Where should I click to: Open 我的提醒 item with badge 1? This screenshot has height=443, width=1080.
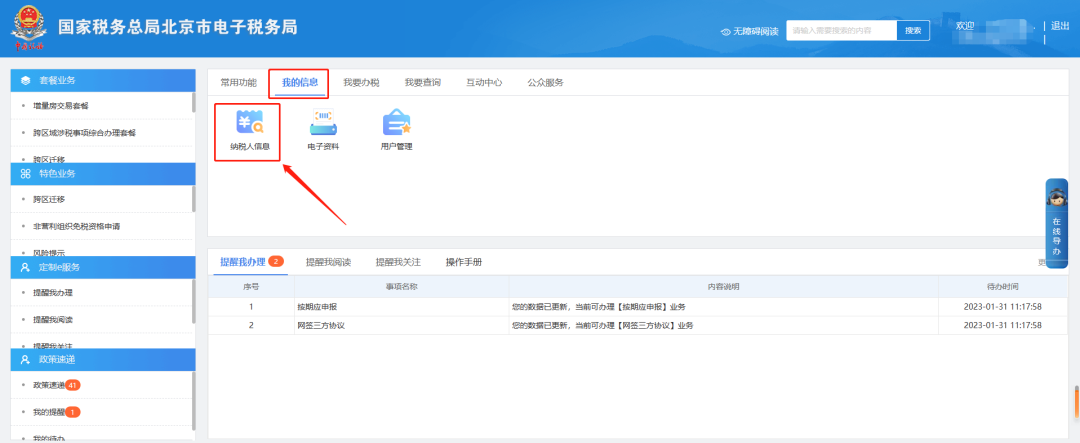coord(56,412)
